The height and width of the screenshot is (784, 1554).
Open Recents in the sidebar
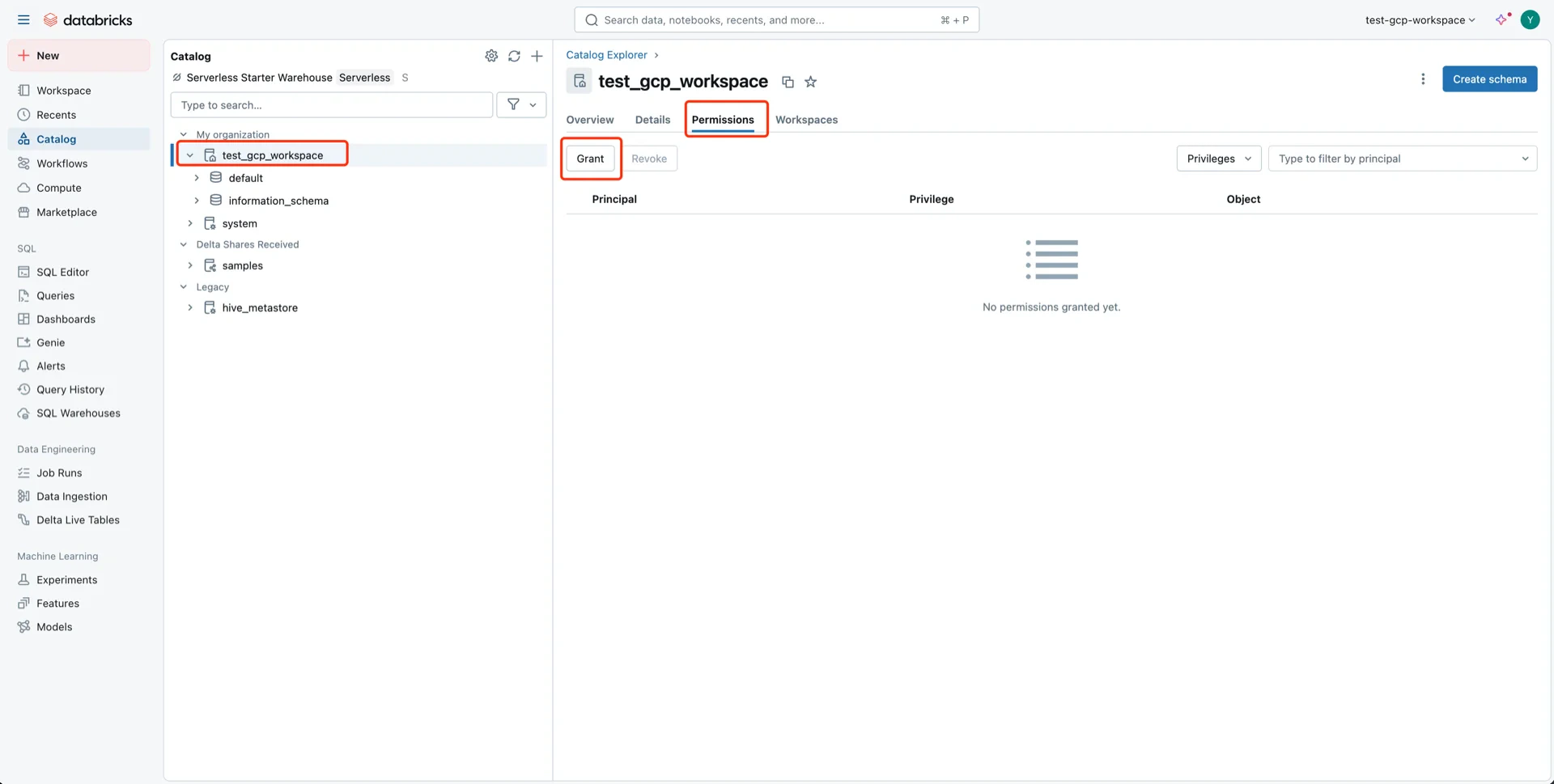(x=79, y=115)
